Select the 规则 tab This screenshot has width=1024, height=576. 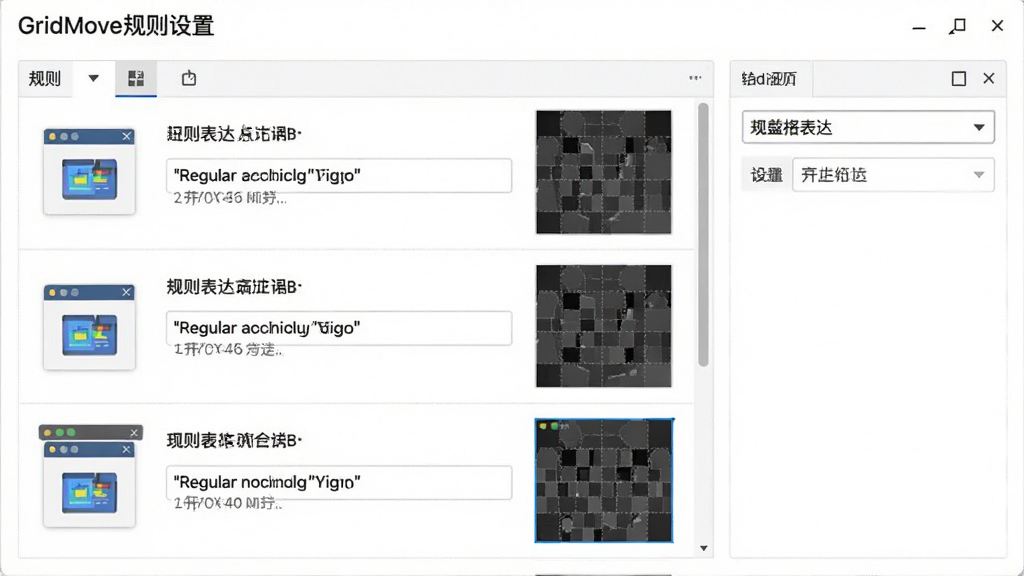(44, 79)
